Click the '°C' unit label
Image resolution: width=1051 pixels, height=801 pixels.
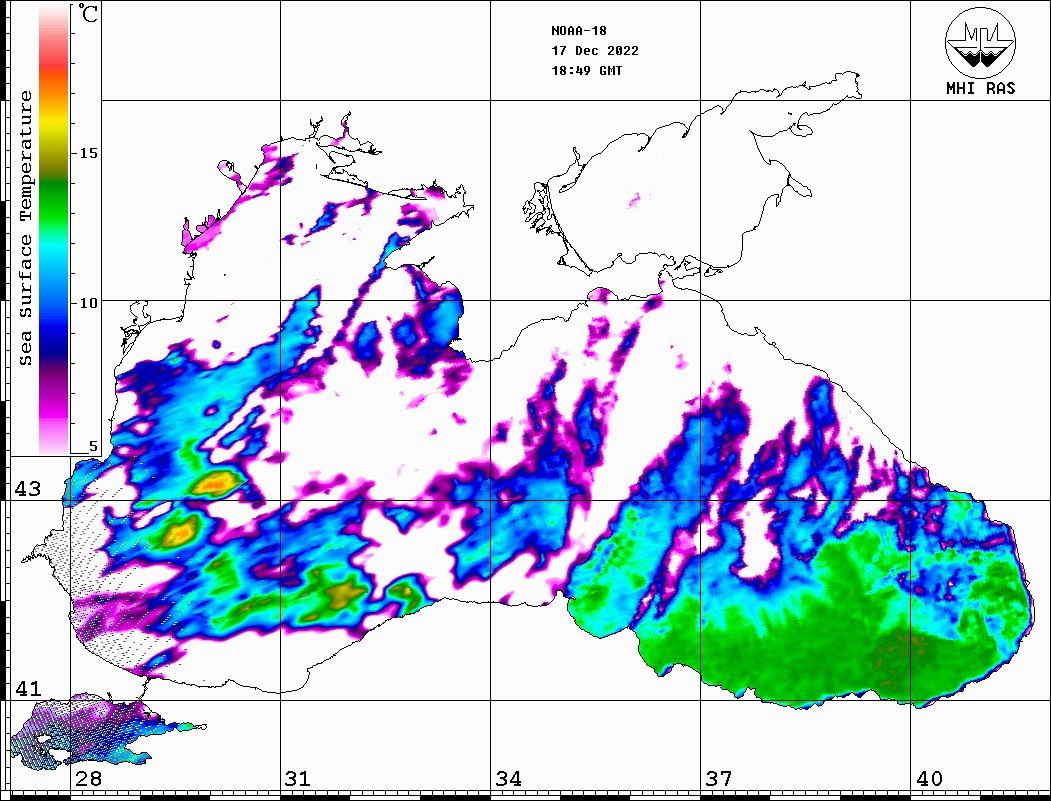[x=88, y=13]
